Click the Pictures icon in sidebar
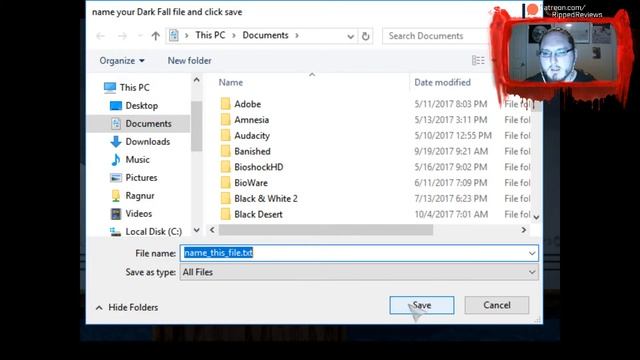 116,178
